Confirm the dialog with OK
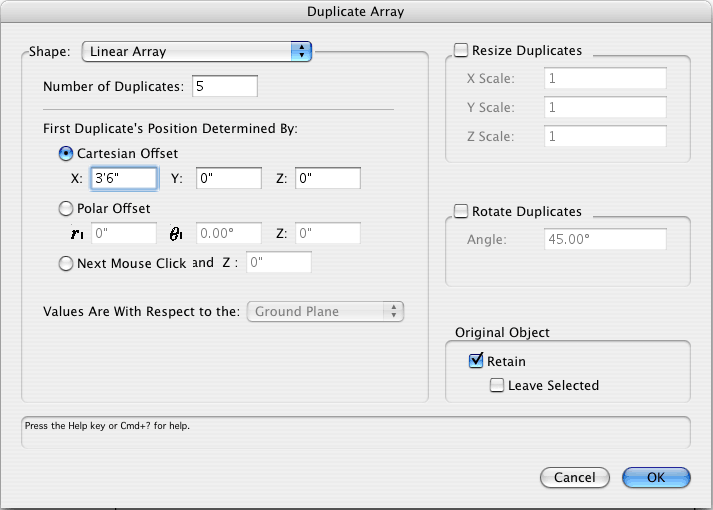Image resolution: width=713 pixels, height=510 pixels. point(656,478)
